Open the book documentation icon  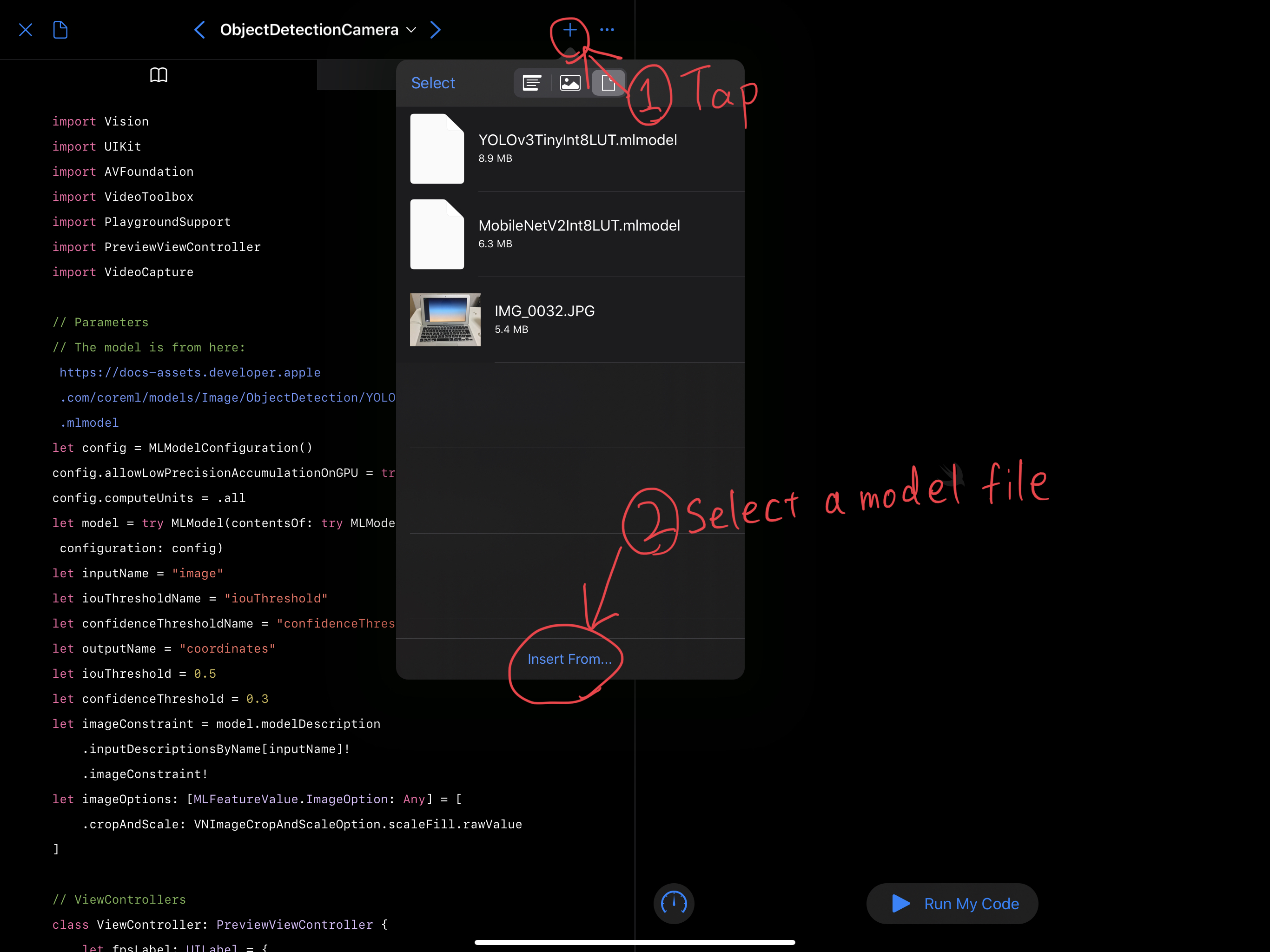[159, 75]
